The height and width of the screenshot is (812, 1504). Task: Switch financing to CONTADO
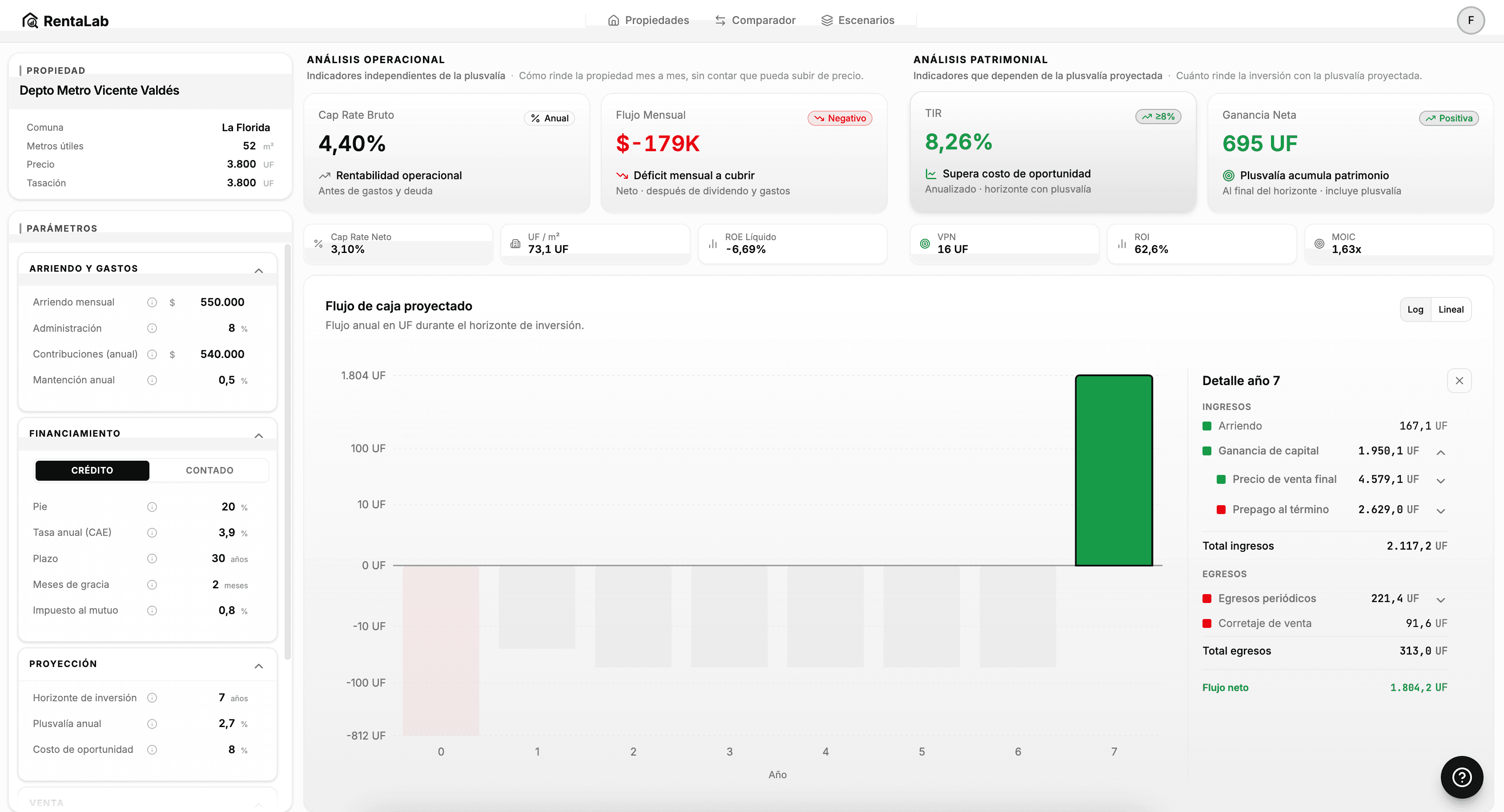tap(209, 470)
